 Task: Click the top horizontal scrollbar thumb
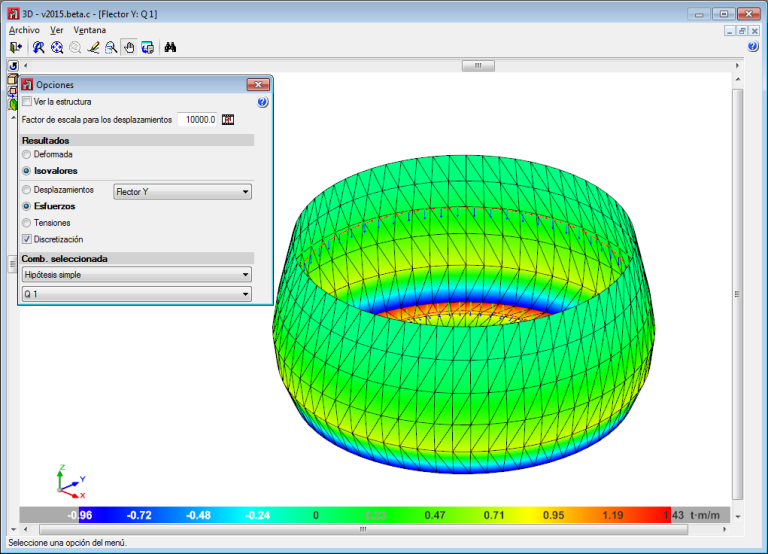478,66
